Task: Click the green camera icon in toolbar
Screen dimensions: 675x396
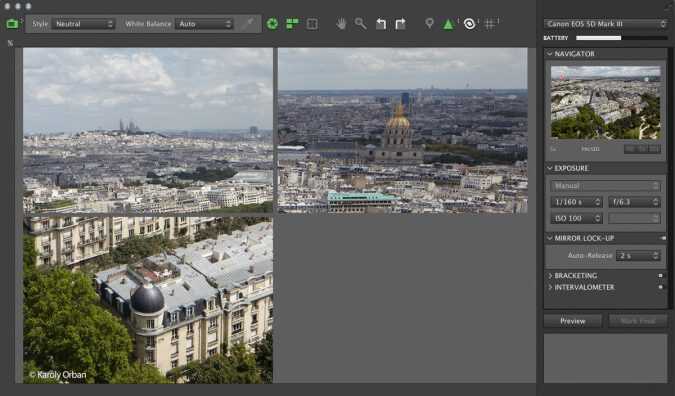Action: pos(12,24)
